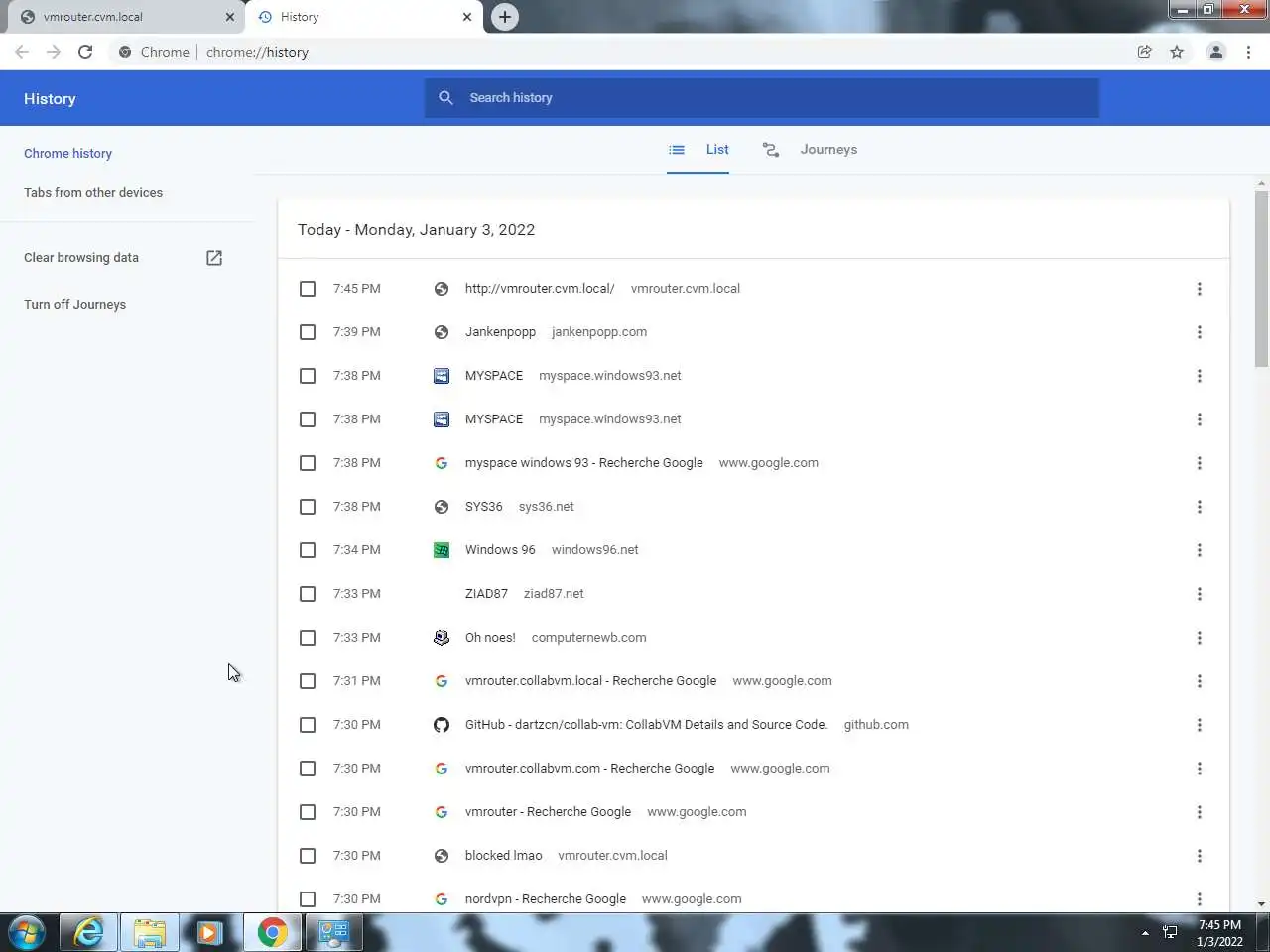Open File Explorer from the taskbar
This screenshot has height=952, width=1270.
tap(150, 932)
